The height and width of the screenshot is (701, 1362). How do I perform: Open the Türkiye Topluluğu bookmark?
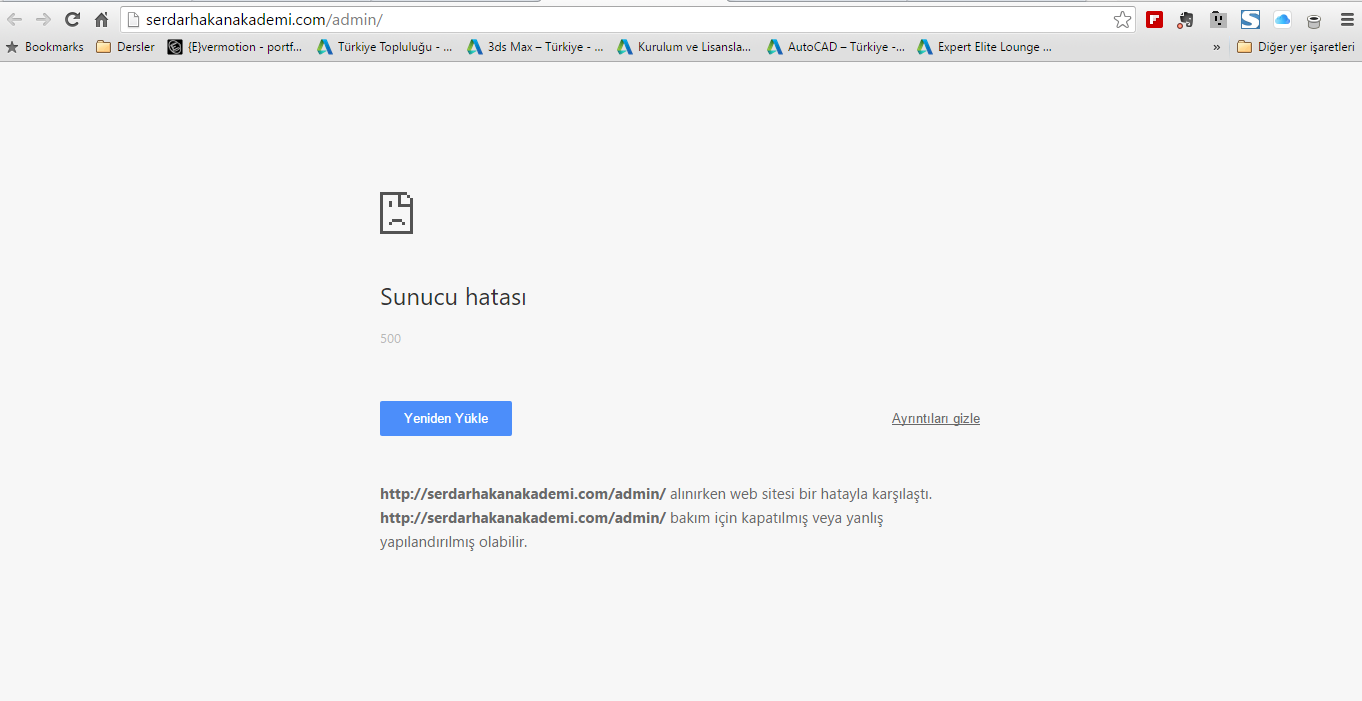pos(385,46)
